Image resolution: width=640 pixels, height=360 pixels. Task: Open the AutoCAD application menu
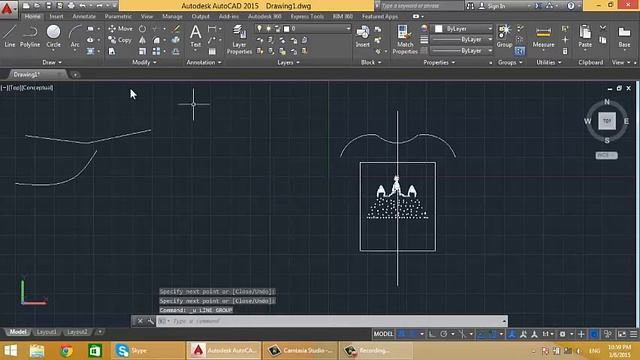[7, 9]
